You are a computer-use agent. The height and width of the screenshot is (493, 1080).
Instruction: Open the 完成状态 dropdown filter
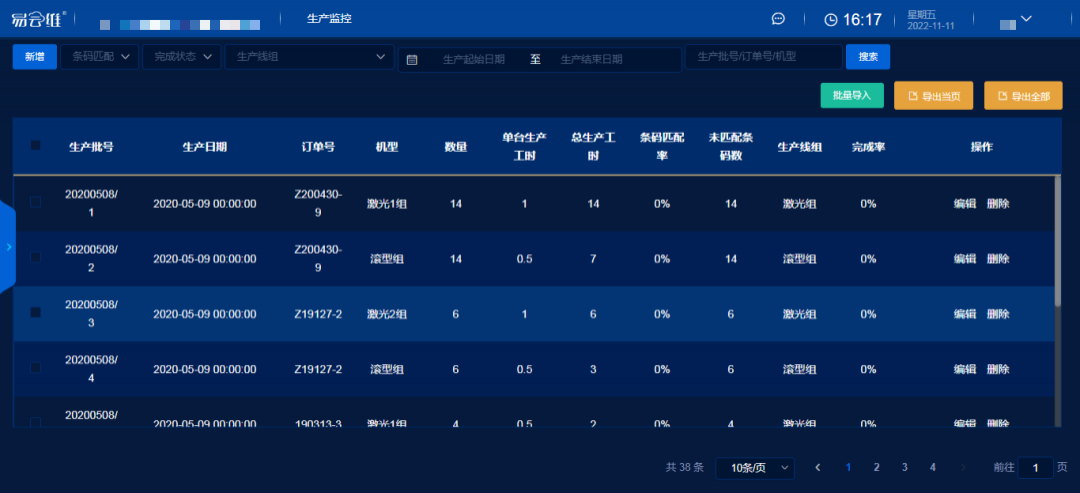point(181,57)
